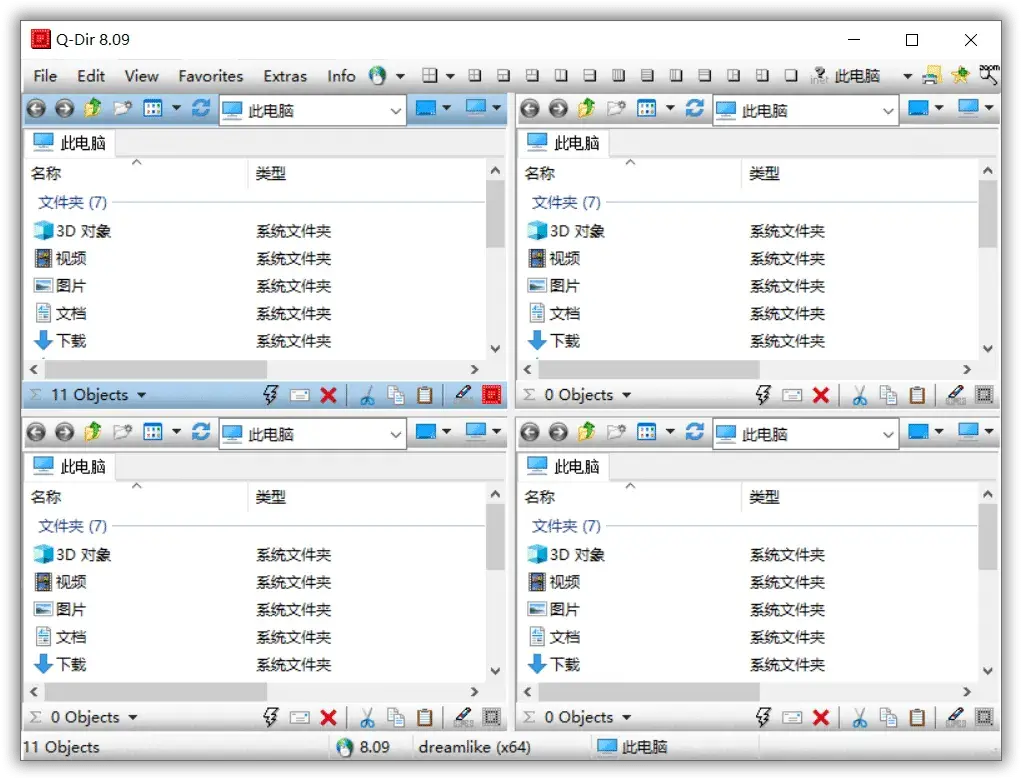The width and height of the screenshot is (1022, 781).
Task: Select 此电脑 tab in bottom-right pane
Action: (563, 466)
